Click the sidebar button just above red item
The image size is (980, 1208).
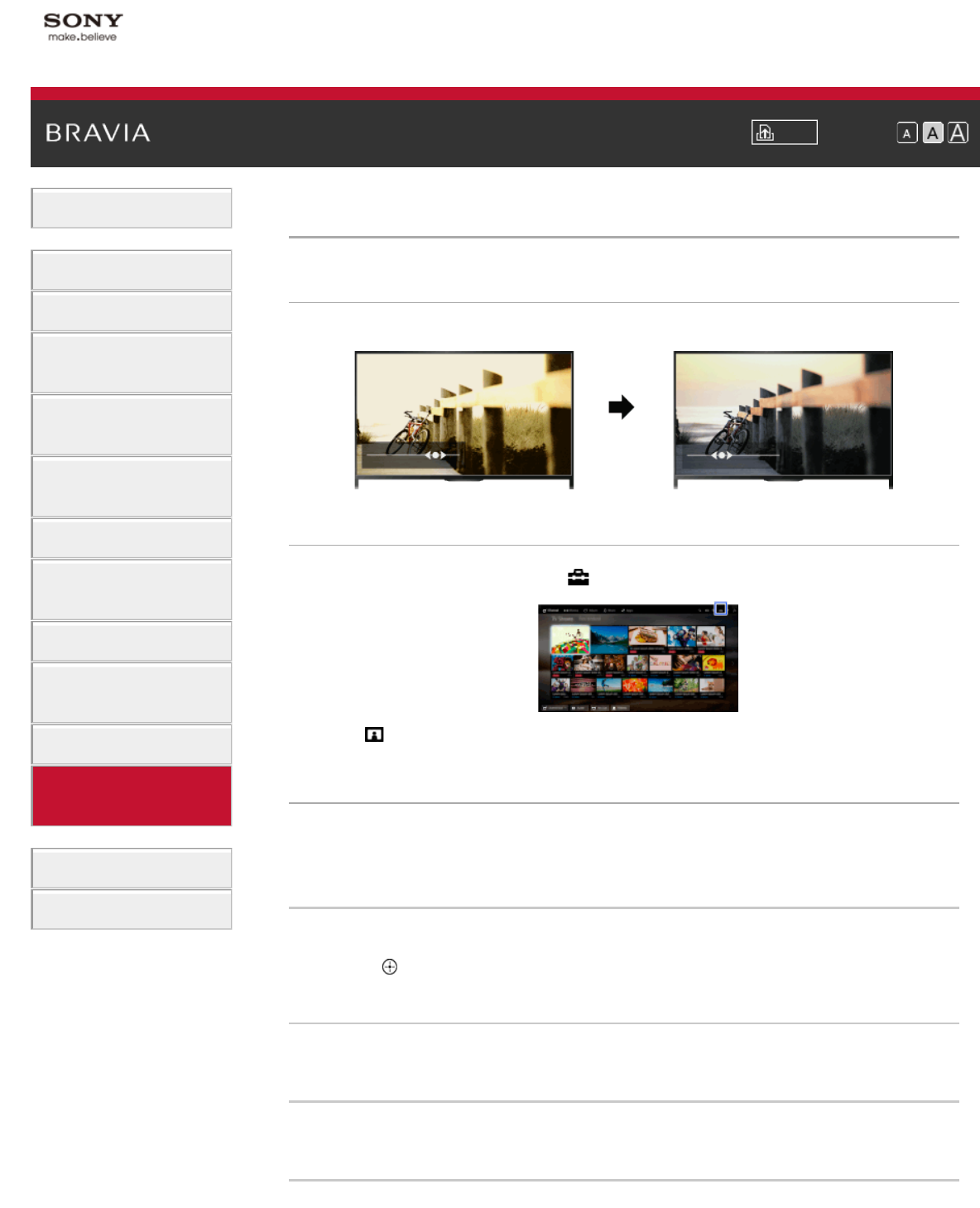pos(132,744)
